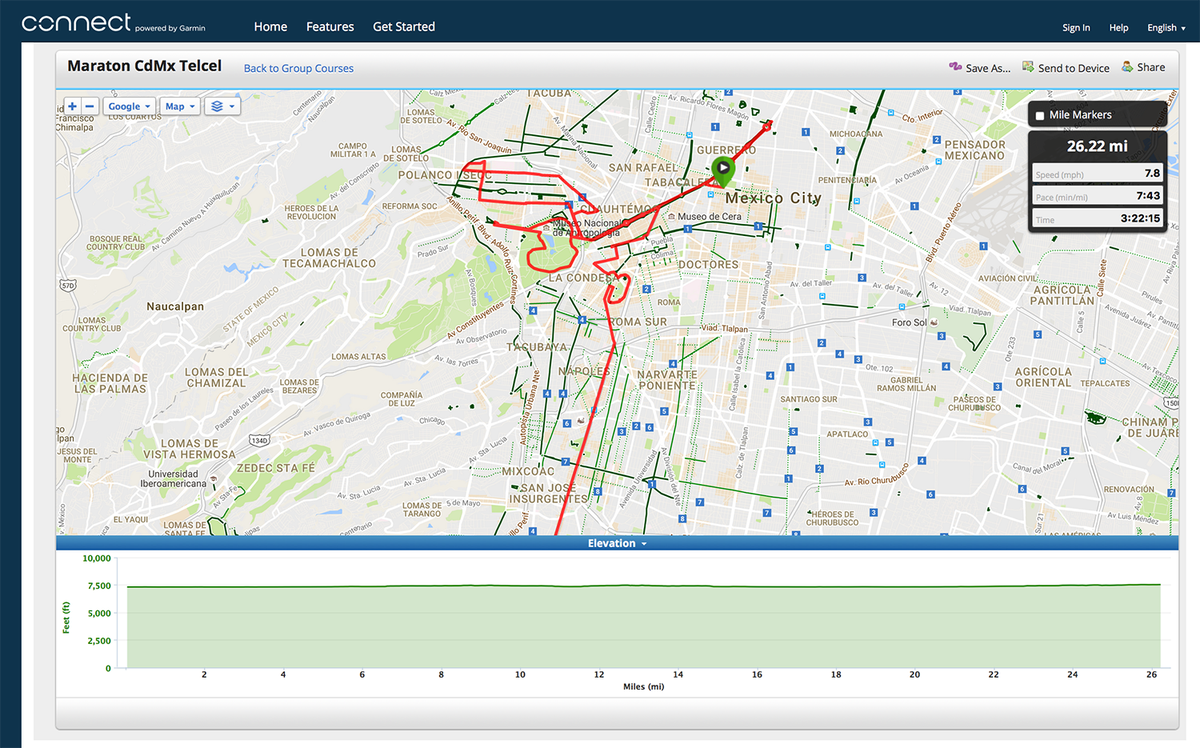Click the Speed (mph) value 7.8
1200x748 pixels.
[1152, 173]
